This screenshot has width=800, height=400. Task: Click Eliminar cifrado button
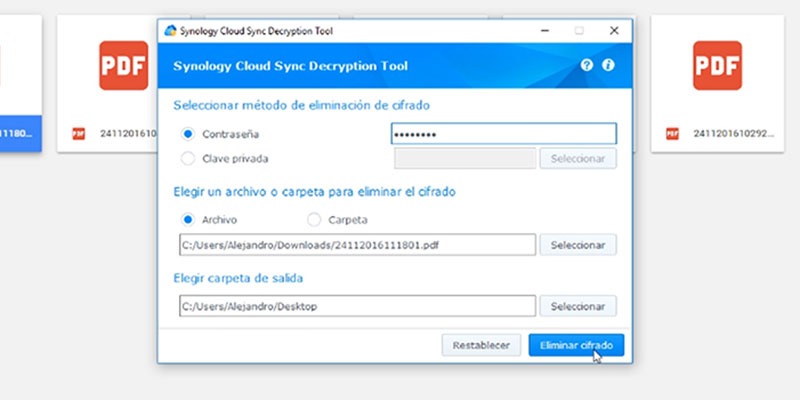pyautogui.click(x=576, y=345)
